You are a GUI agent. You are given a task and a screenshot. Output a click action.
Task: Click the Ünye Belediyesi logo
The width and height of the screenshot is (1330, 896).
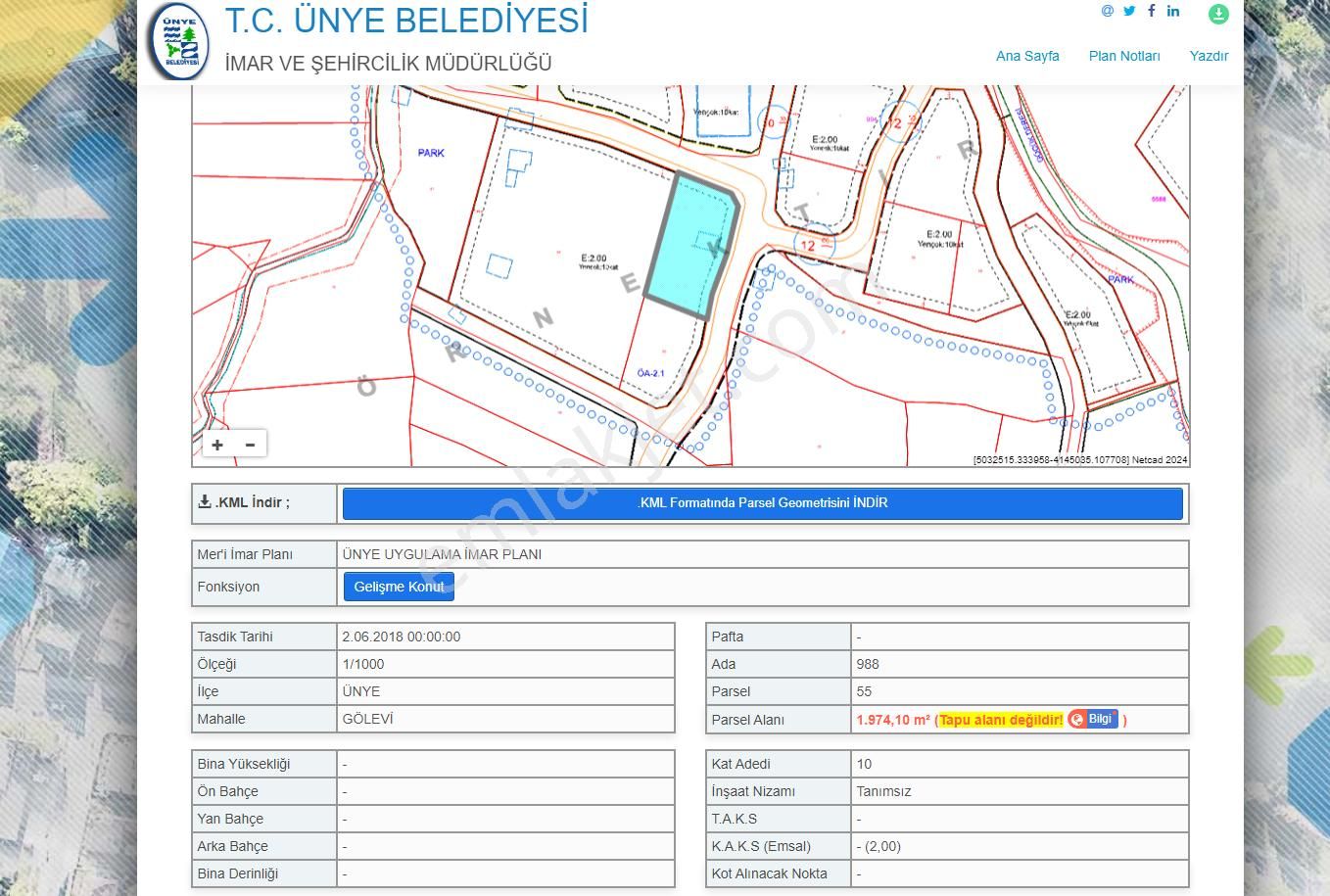pos(178,41)
